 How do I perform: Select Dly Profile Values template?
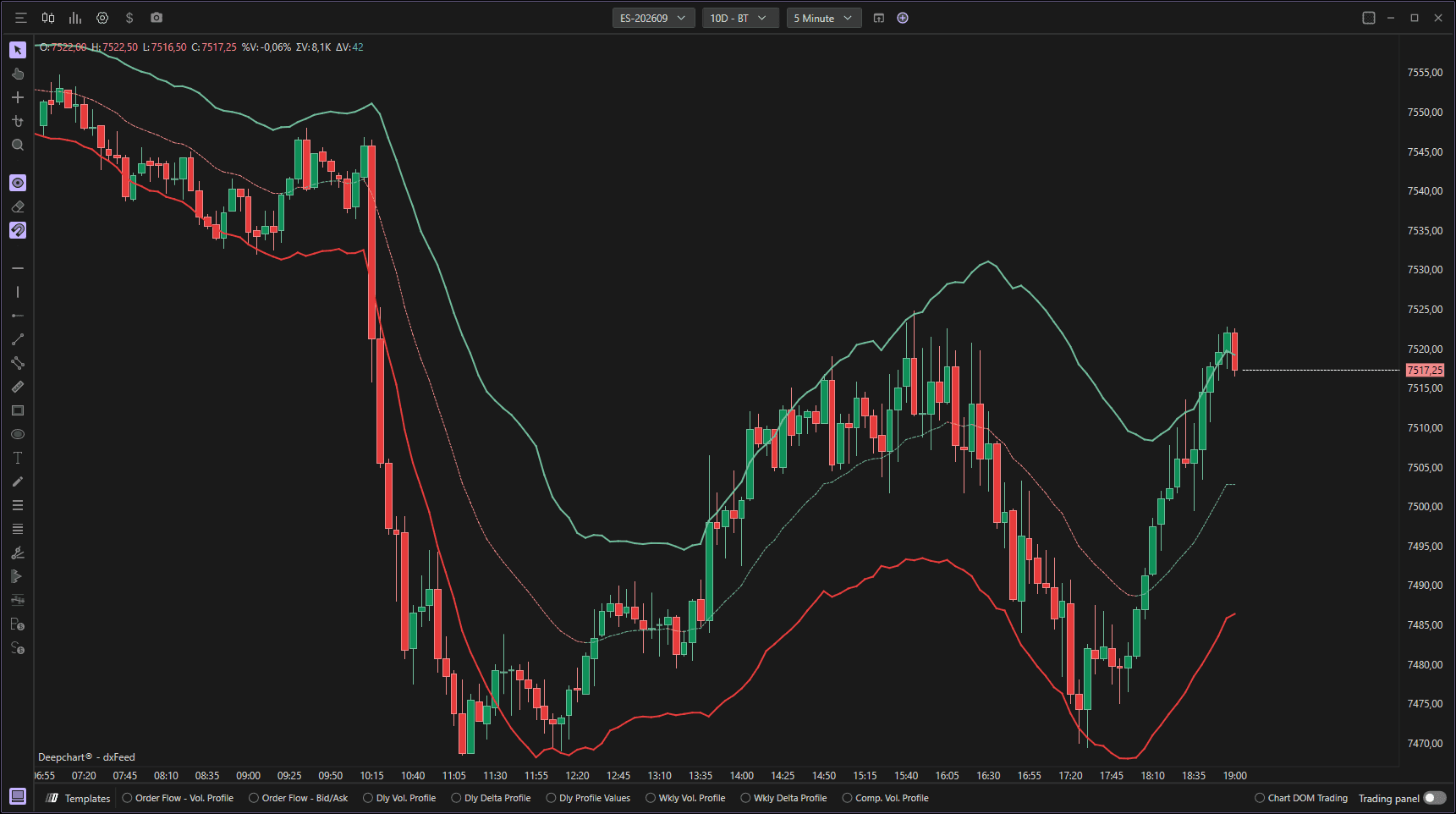coord(588,798)
